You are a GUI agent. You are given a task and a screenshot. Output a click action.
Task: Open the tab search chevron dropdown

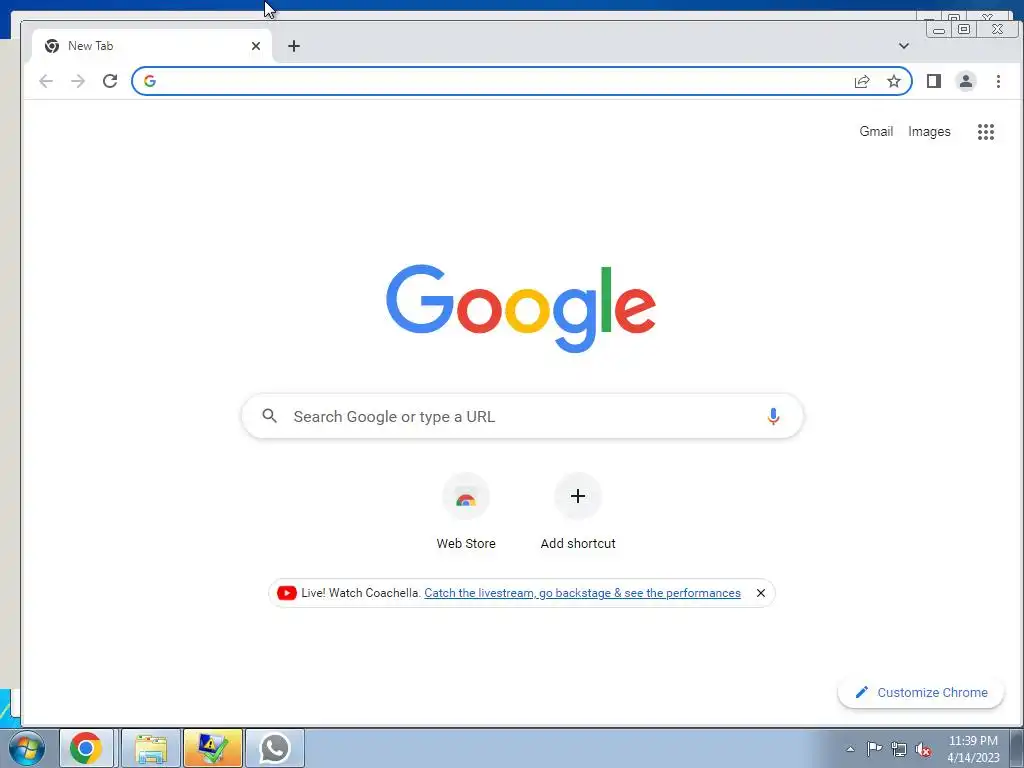coord(904,46)
